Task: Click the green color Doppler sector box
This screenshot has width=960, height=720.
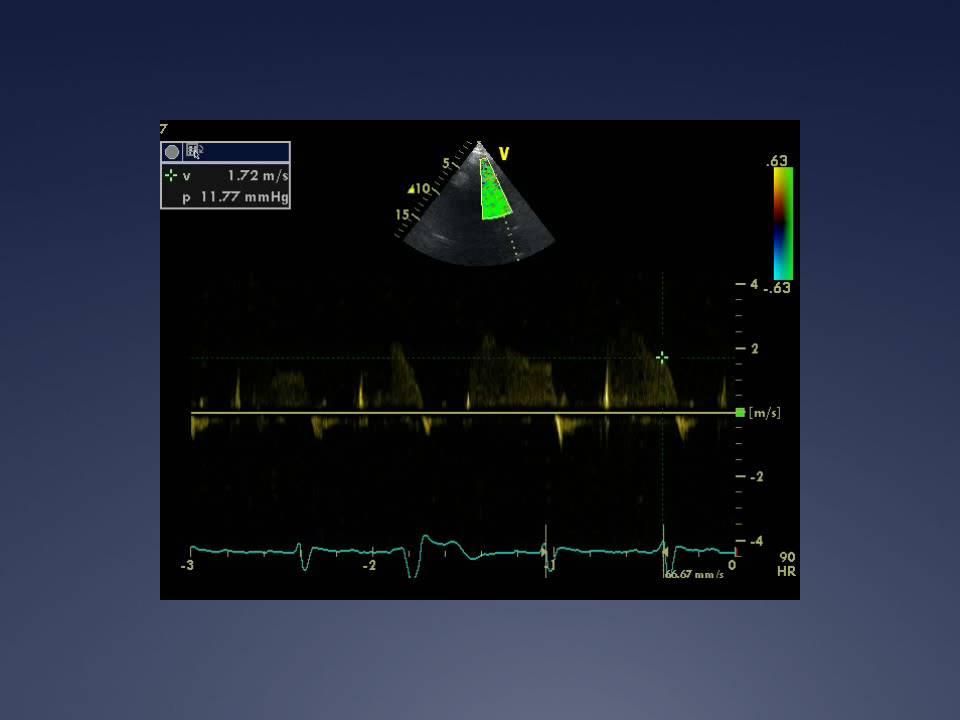Action: tap(493, 190)
